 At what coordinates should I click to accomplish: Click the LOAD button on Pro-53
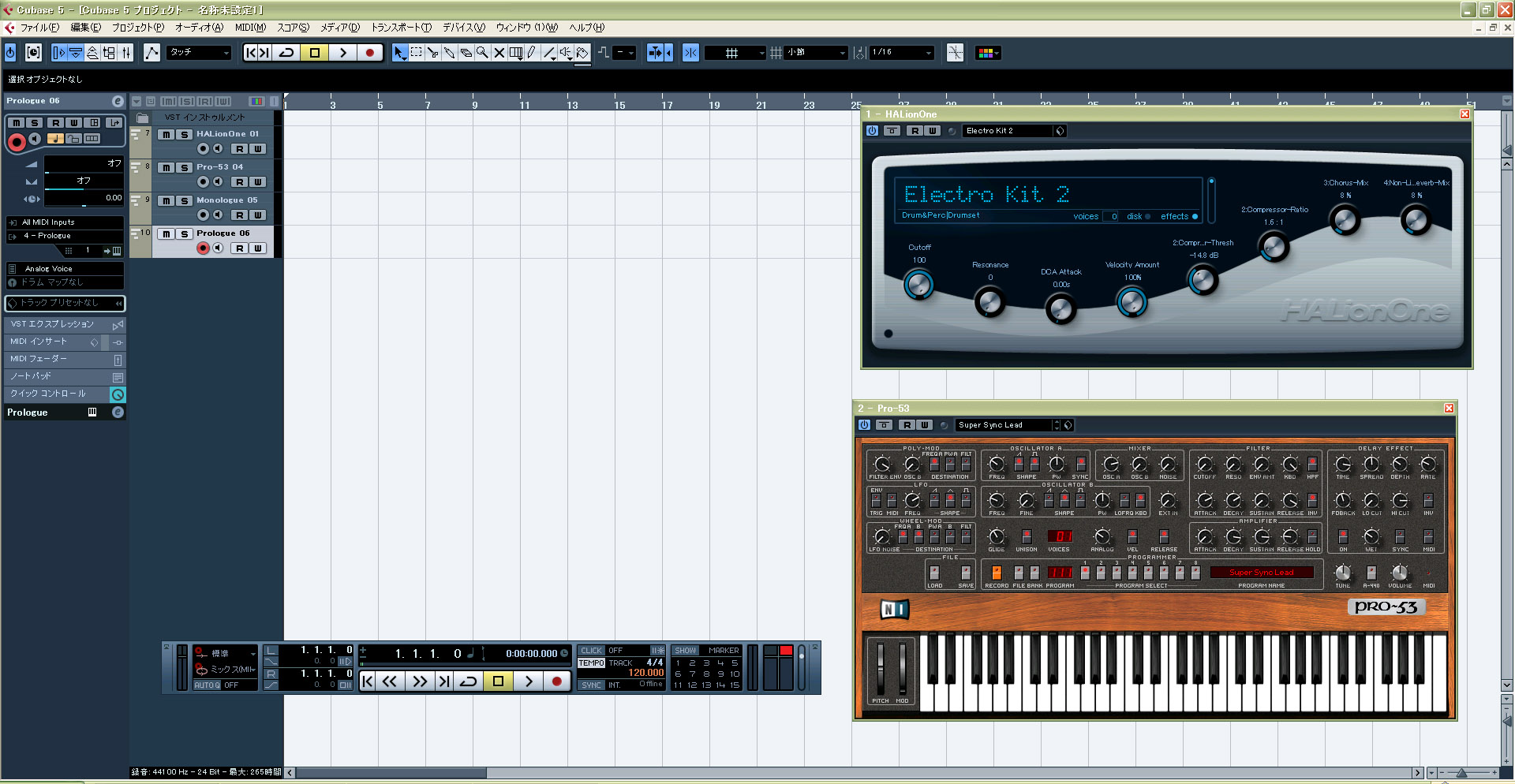(x=934, y=573)
